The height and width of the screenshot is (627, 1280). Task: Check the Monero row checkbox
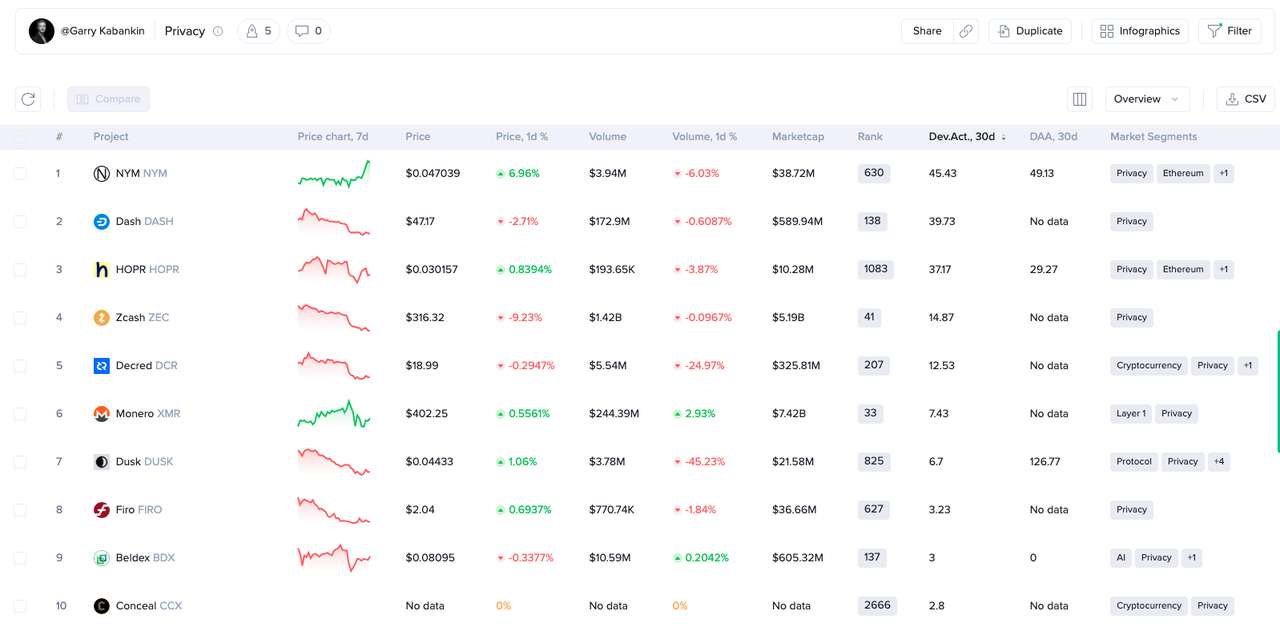coord(20,414)
